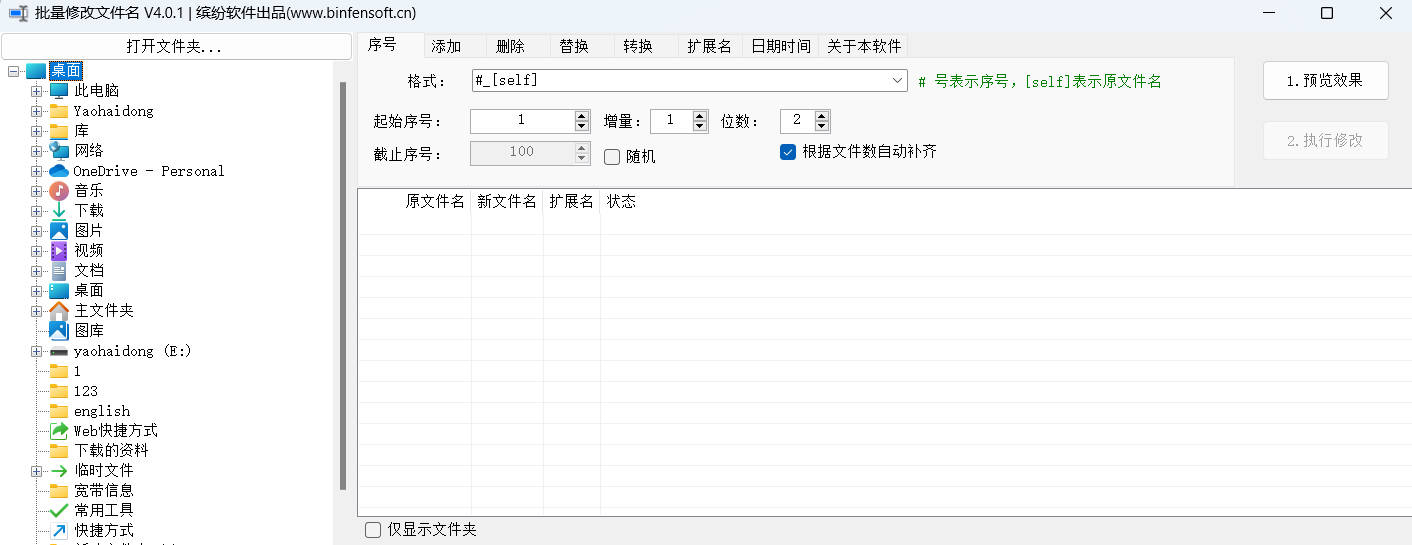Click the Web快捷方式 shortcut icon
The width and height of the screenshot is (1412, 545).
(59, 431)
